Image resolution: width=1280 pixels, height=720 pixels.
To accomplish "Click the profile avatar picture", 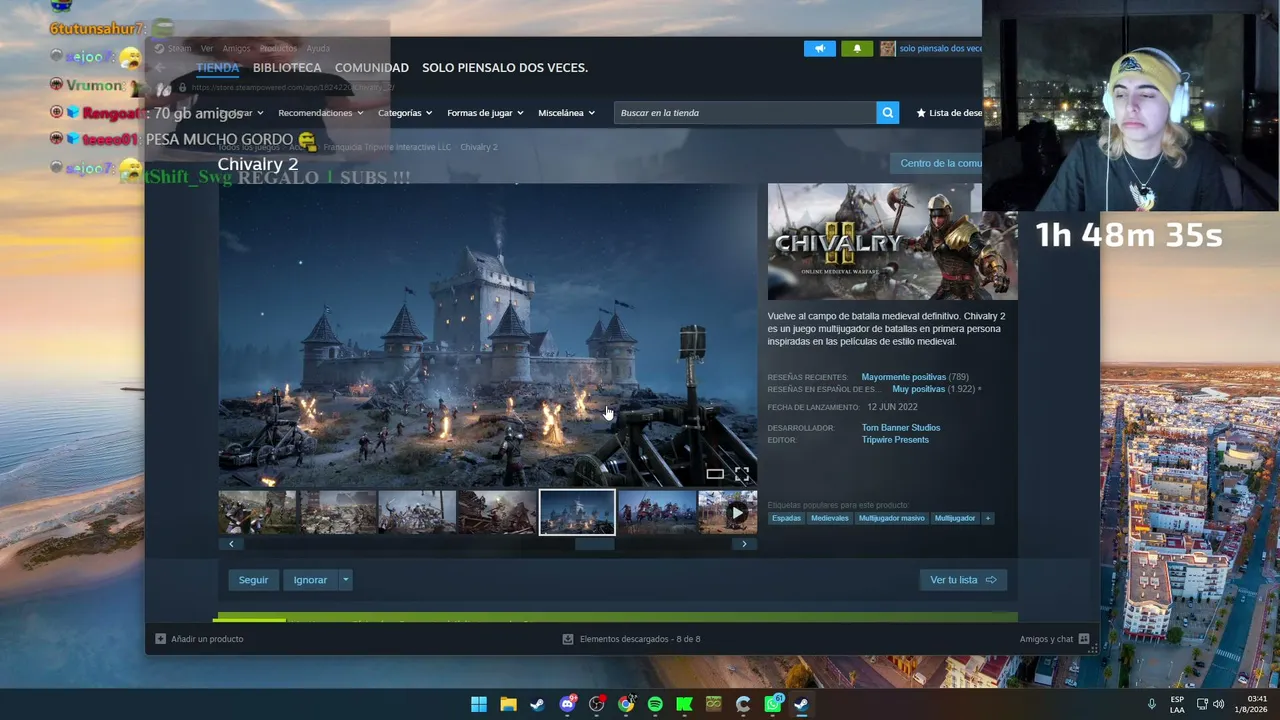I will click(x=887, y=48).
